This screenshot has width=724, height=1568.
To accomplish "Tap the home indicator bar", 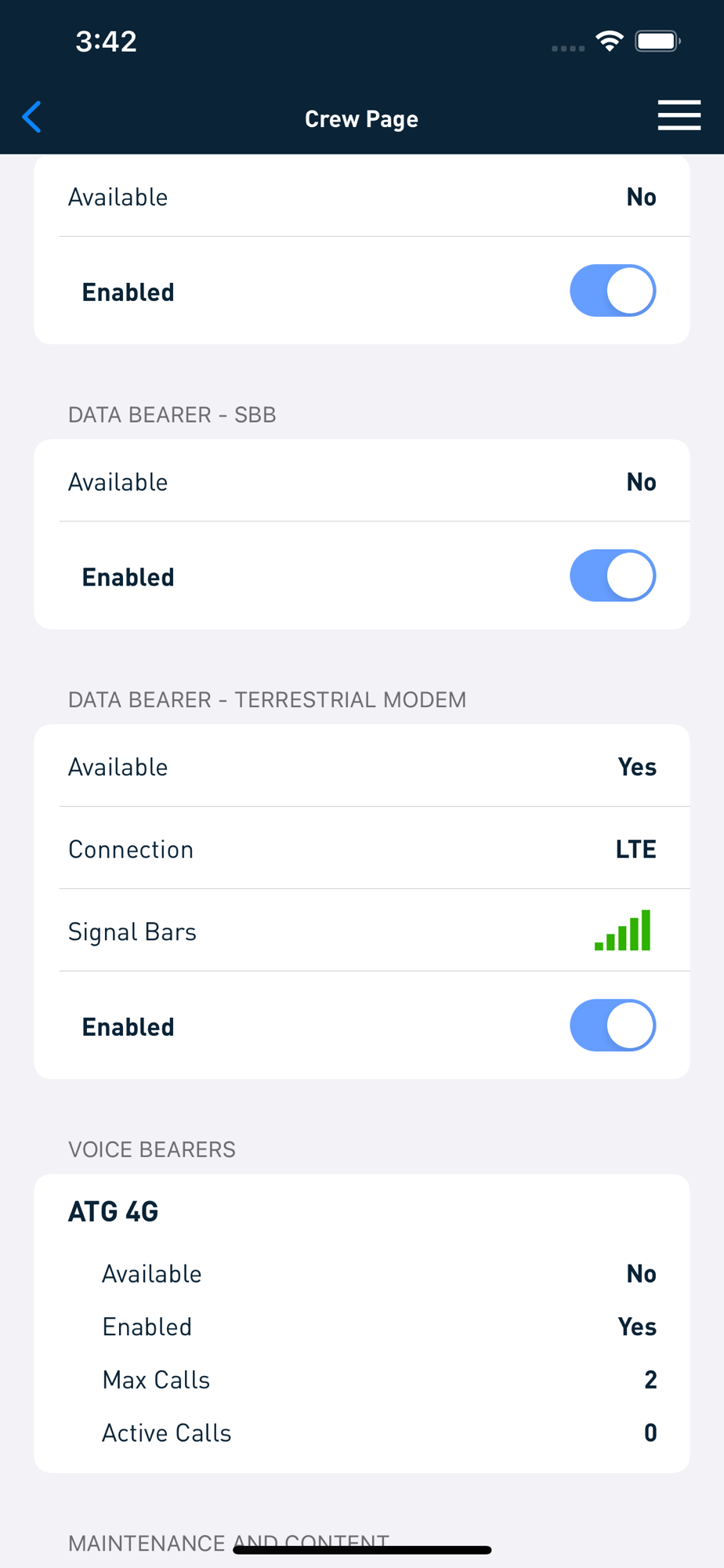I will click(x=362, y=1550).
